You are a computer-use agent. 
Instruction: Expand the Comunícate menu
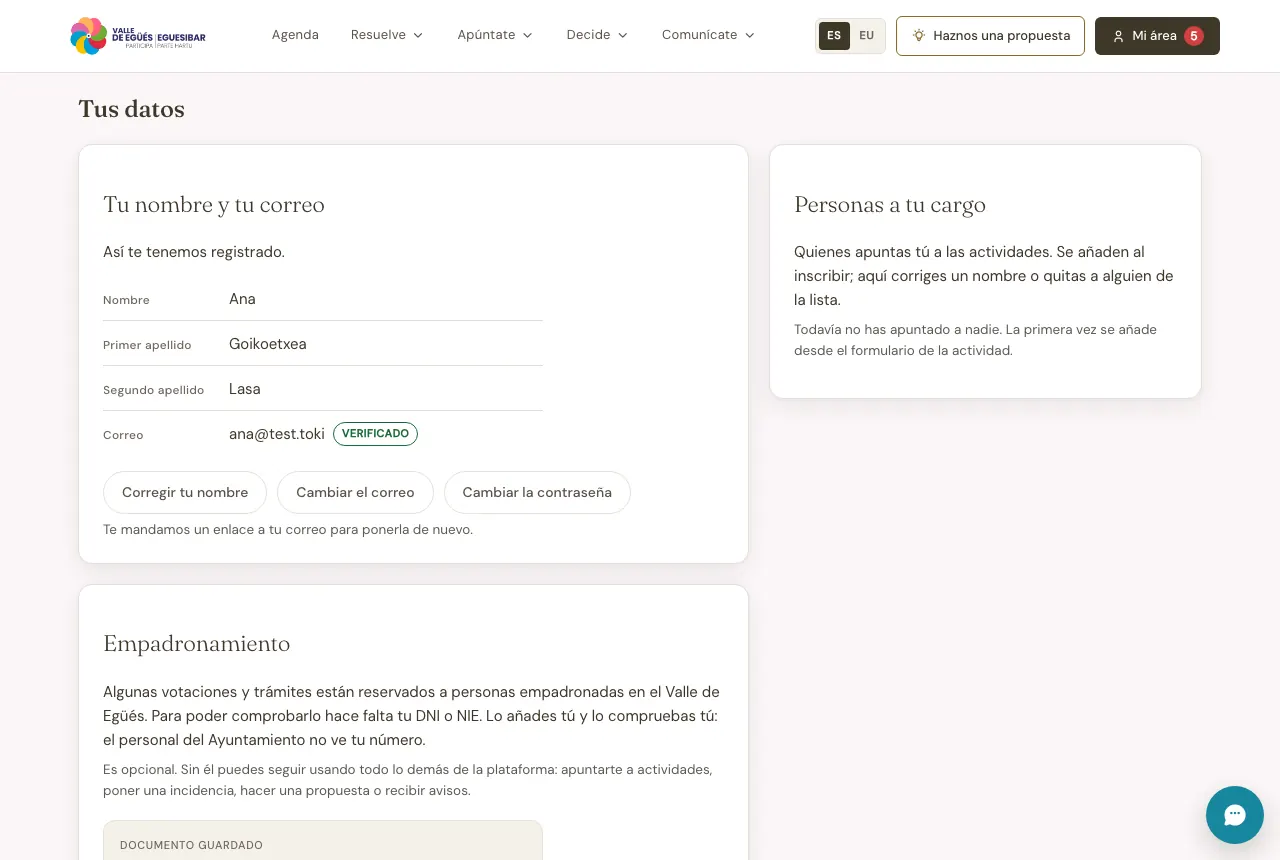tap(708, 35)
